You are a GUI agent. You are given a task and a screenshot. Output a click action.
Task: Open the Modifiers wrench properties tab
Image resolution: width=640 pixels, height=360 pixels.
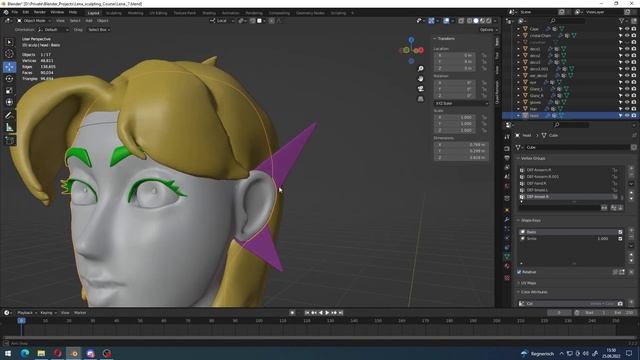tap(507, 219)
